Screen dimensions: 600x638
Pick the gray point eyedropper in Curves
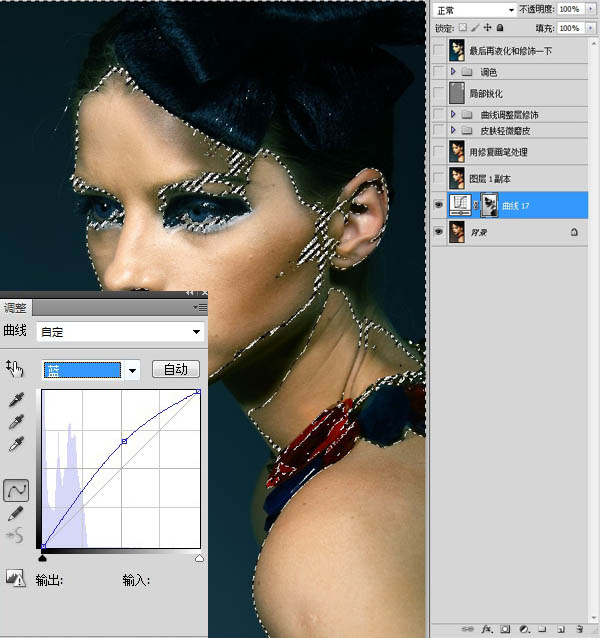[16, 422]
